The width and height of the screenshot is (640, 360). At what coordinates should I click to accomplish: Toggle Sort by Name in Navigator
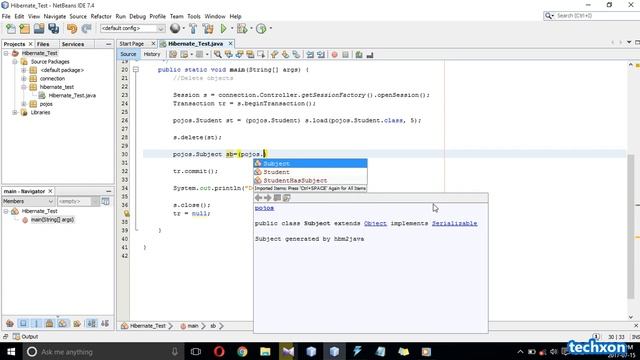(x=92, y=324)
